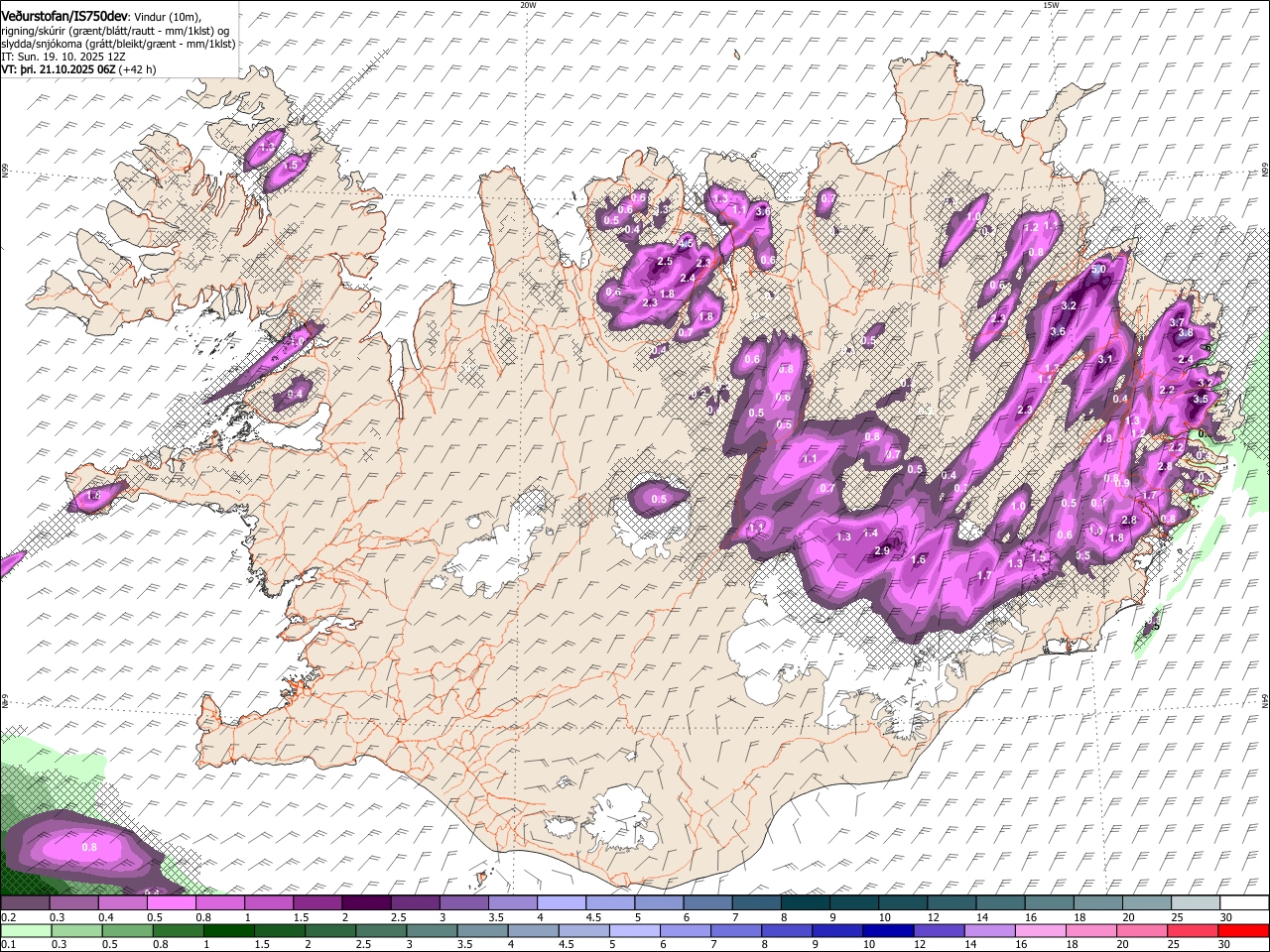The width and height of the screenshot is (1270, 952).
Task: Click the '1.6' snowfall value on the map
Action: click(x=919, y=560)
